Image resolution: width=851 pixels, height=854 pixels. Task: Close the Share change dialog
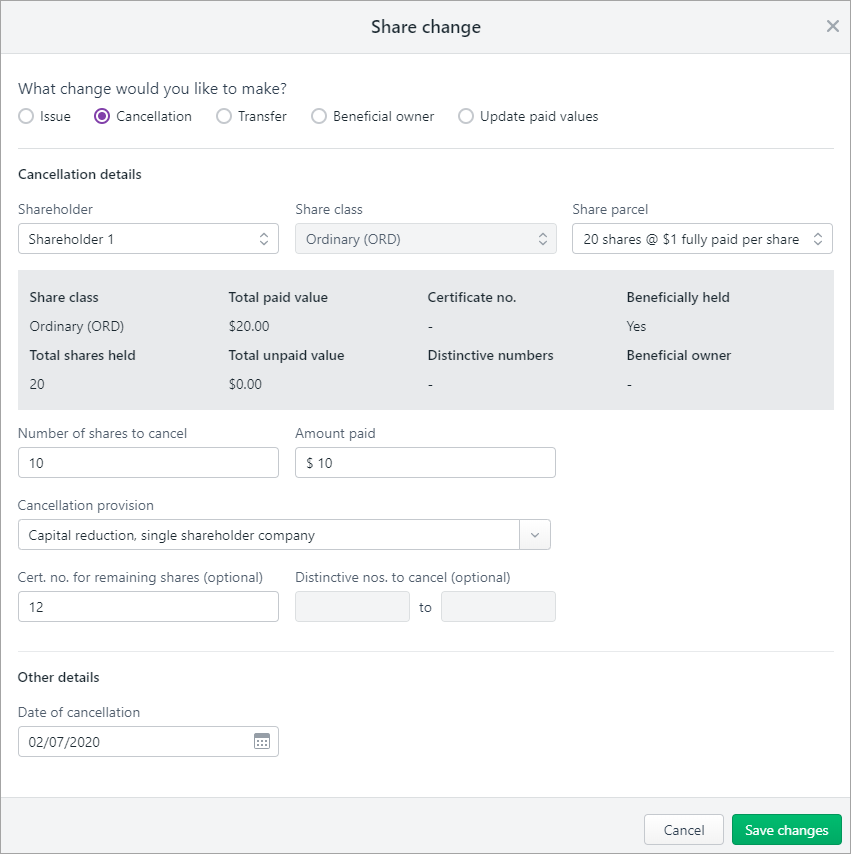pos(832,27)
